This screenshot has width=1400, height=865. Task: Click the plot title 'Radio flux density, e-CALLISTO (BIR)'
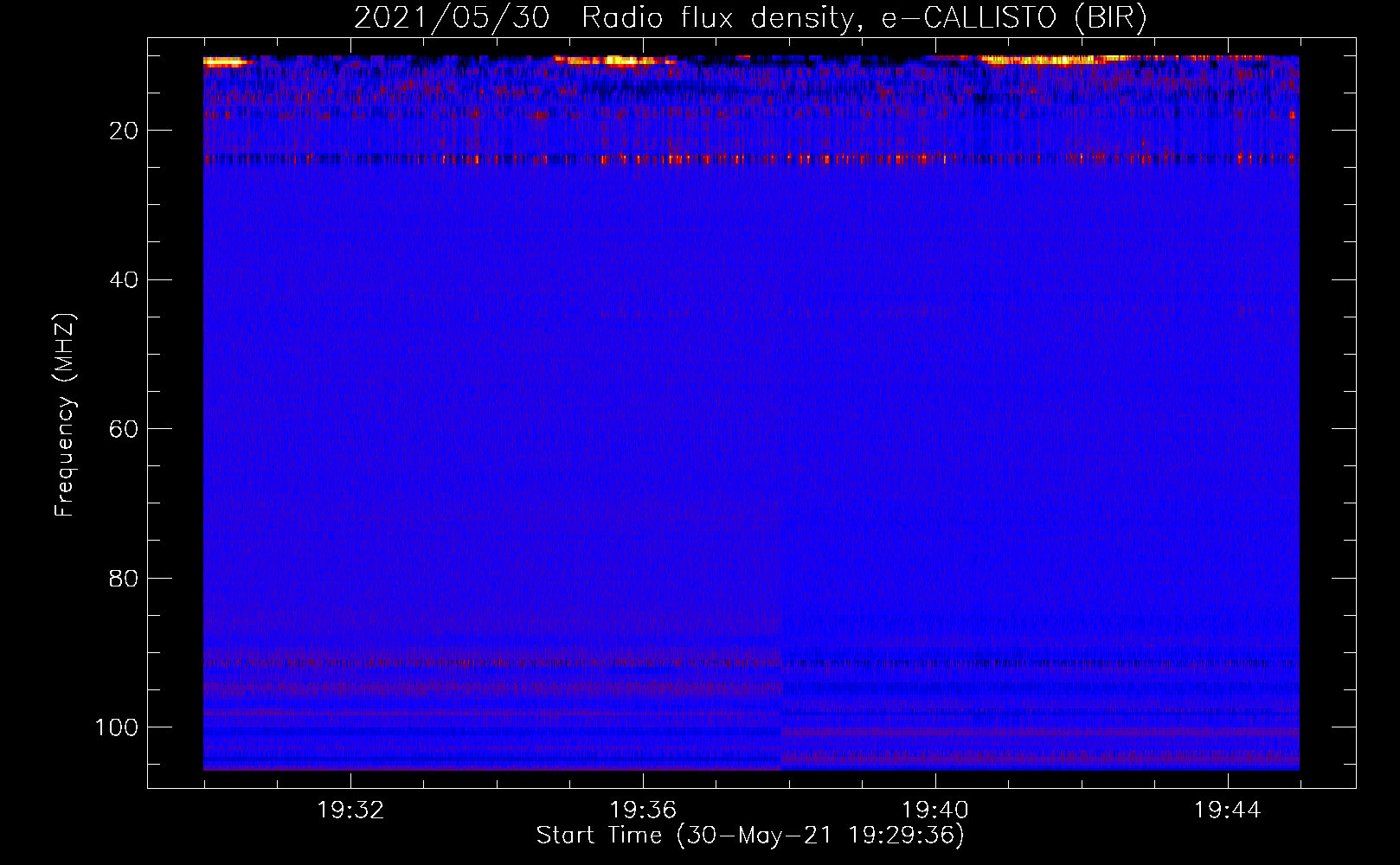(x=864, y=18)
